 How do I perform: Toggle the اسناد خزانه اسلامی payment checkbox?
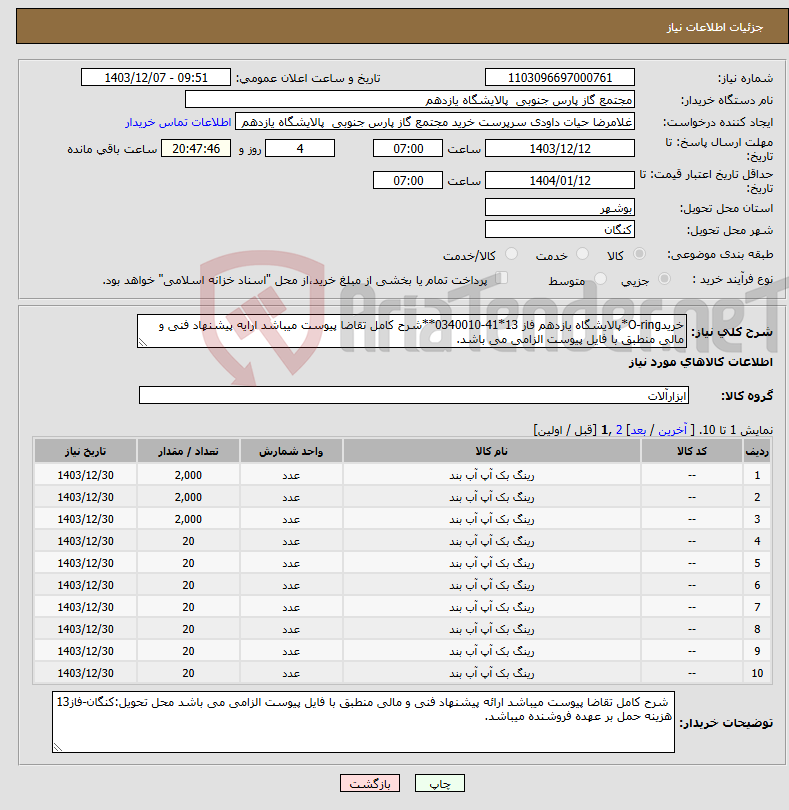click(501, 278)
